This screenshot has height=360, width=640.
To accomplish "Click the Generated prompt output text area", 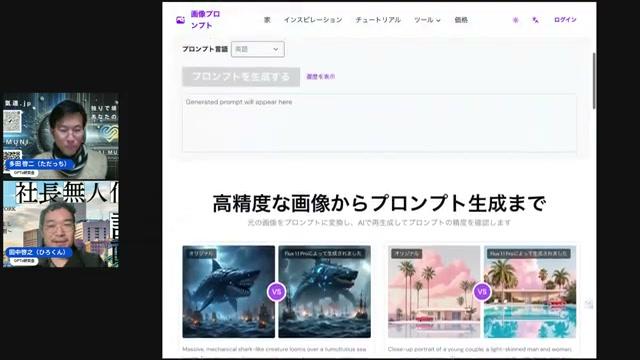I will [379, 123].
